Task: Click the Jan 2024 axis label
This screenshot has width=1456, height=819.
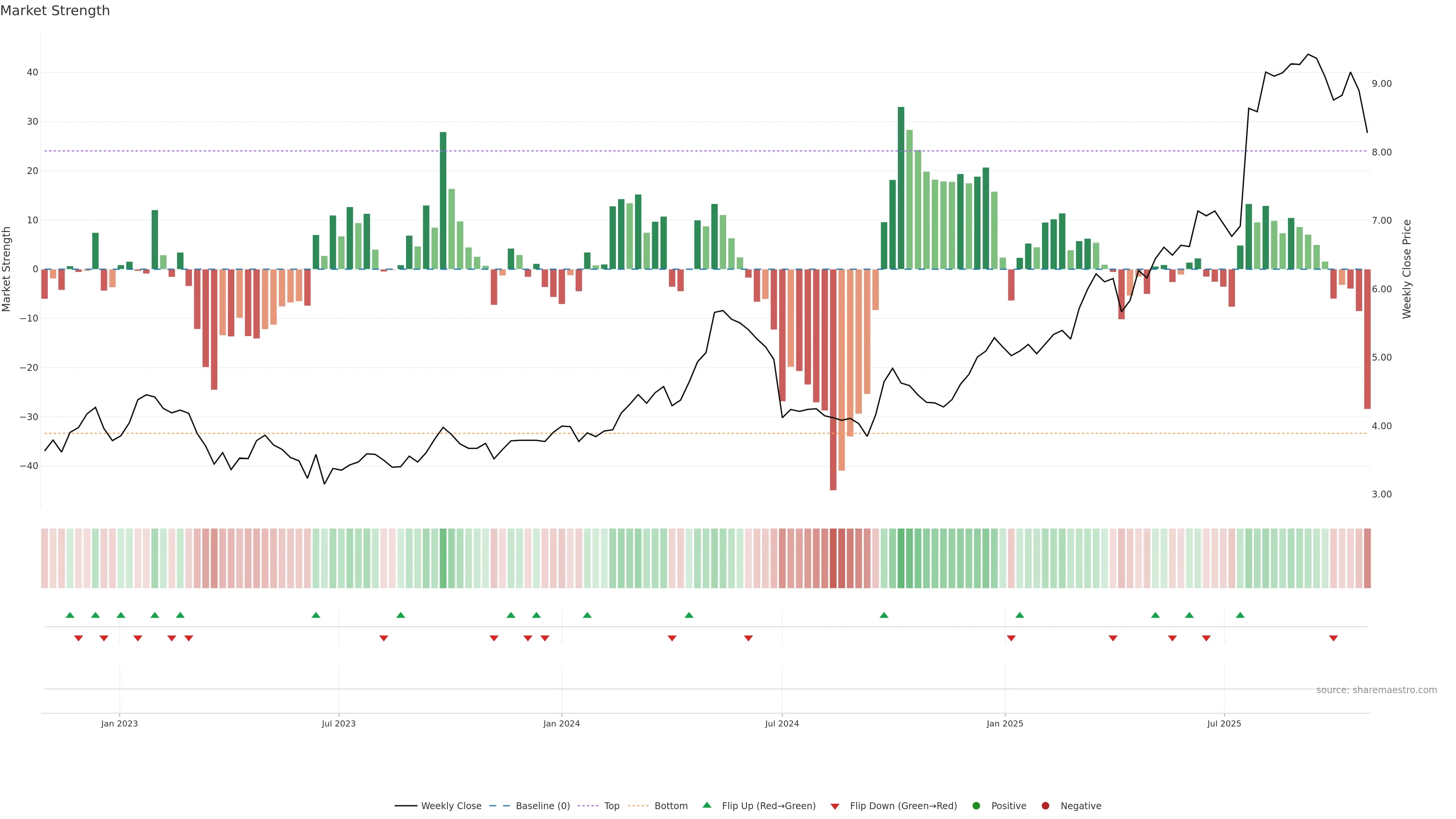Action: (561, 723)
